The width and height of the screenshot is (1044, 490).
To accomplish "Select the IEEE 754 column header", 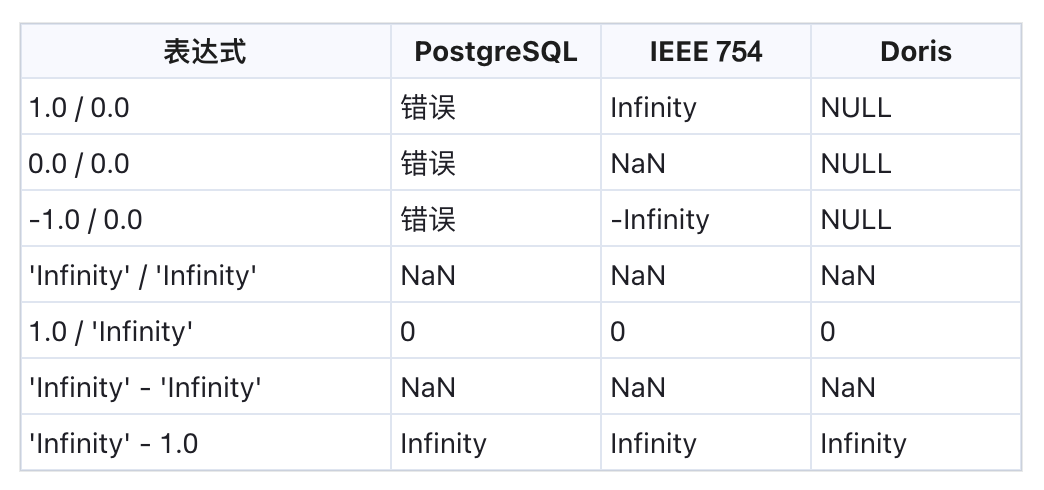I will (x=705, y=51).
